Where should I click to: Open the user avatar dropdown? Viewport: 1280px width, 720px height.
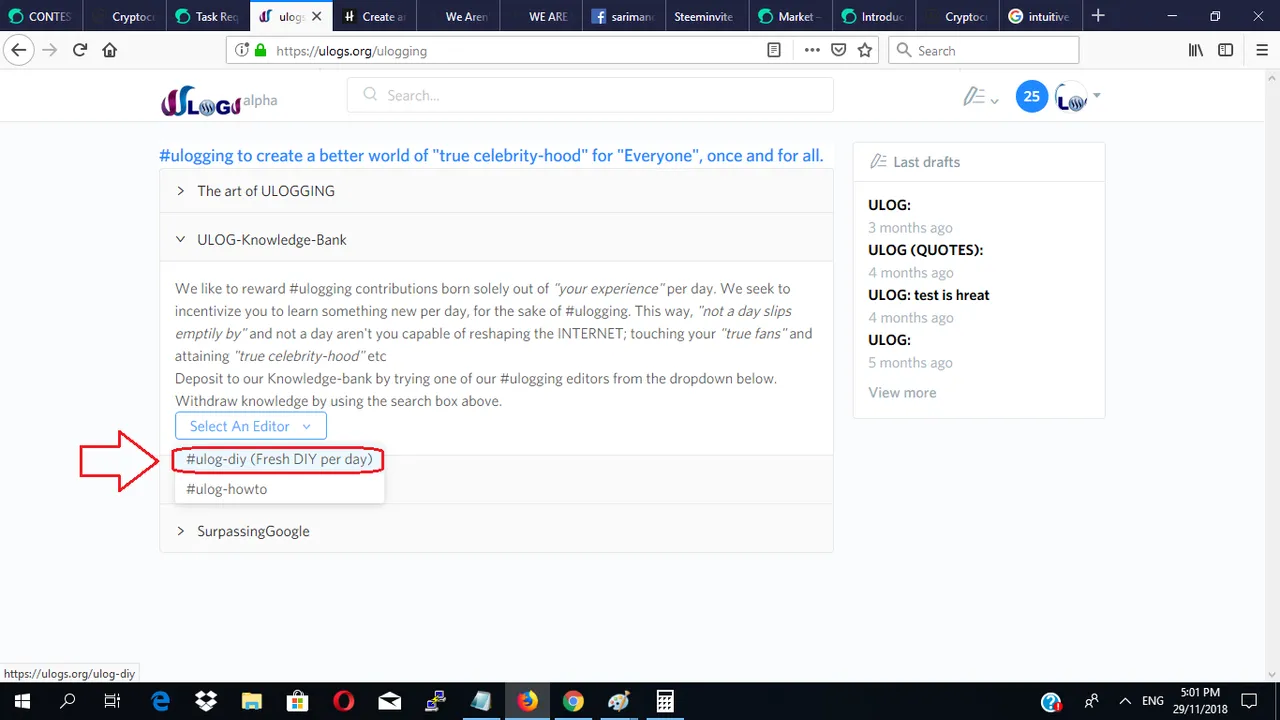(x=1078, y=97)
